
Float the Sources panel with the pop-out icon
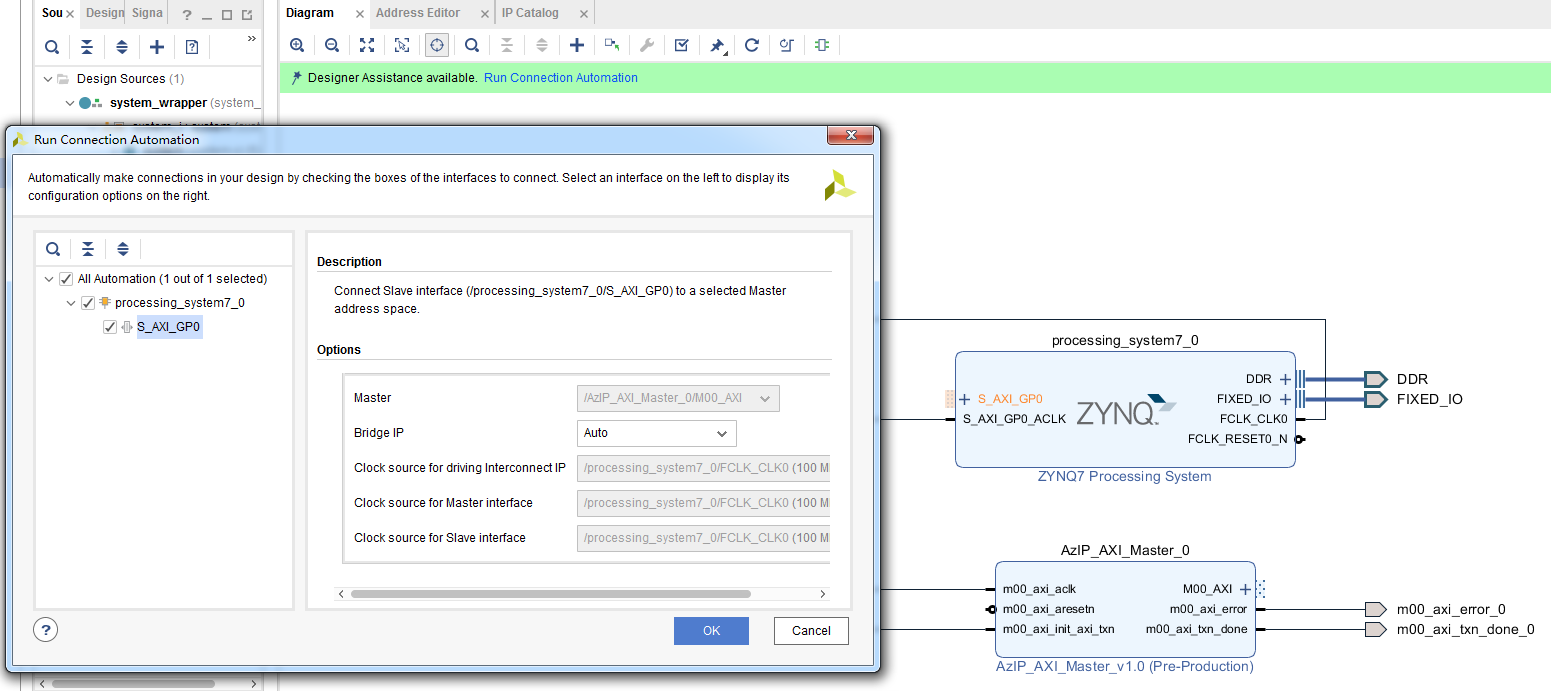coord(247,15)
